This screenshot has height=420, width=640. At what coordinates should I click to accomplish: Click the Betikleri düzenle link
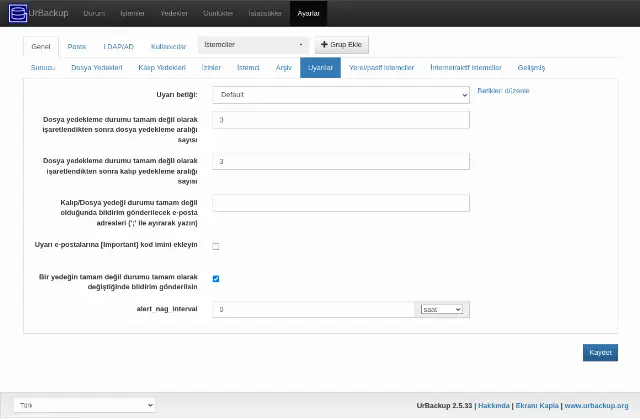[503, 91]
